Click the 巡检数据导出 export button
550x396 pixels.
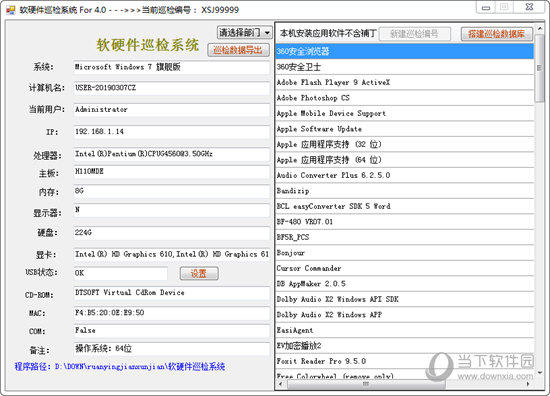point(238,50)
